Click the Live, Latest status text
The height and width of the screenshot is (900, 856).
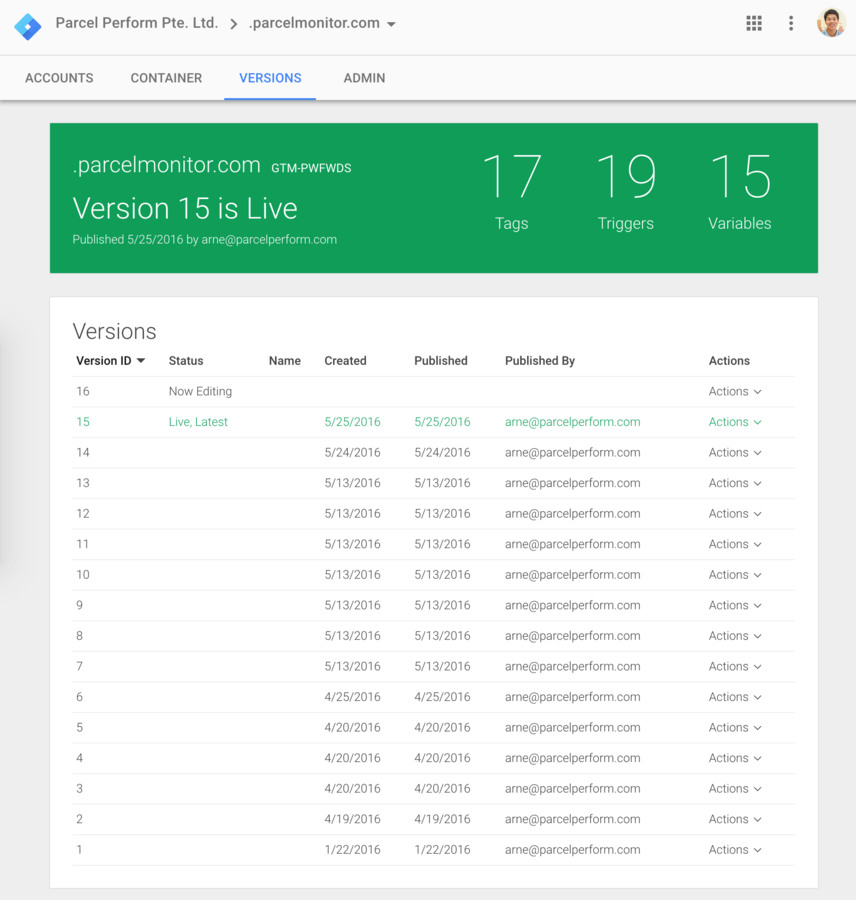coord(198,422)
